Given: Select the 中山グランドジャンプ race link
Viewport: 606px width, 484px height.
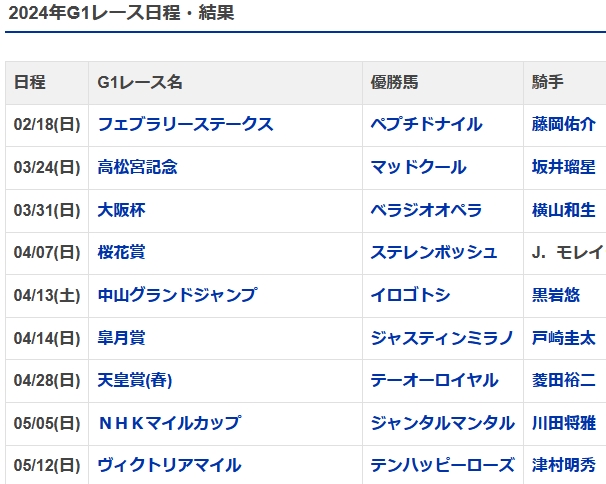Looking at the screenshot, I should (x=177, y=295).
